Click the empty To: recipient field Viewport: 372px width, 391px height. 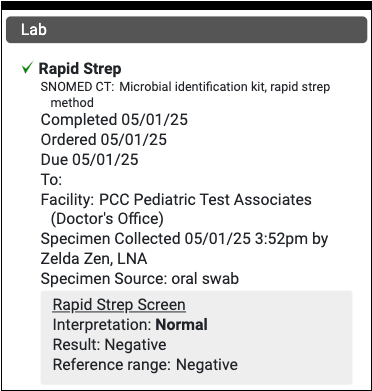pos(51,180)
